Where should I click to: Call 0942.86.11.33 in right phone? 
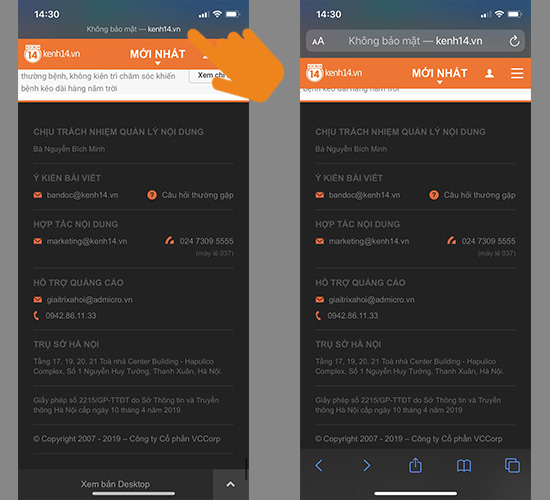353,316
